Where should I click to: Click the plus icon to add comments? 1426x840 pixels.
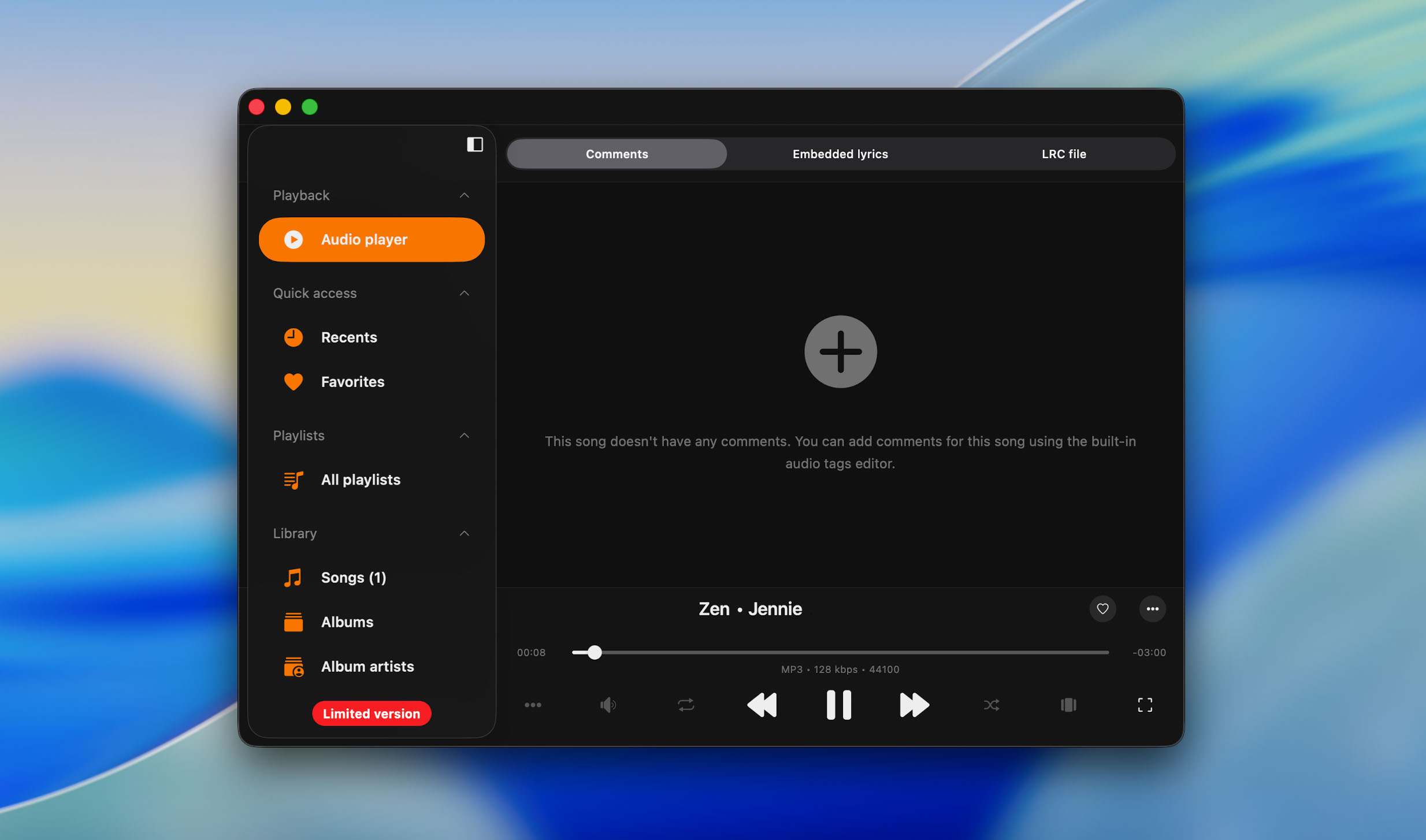840,351
